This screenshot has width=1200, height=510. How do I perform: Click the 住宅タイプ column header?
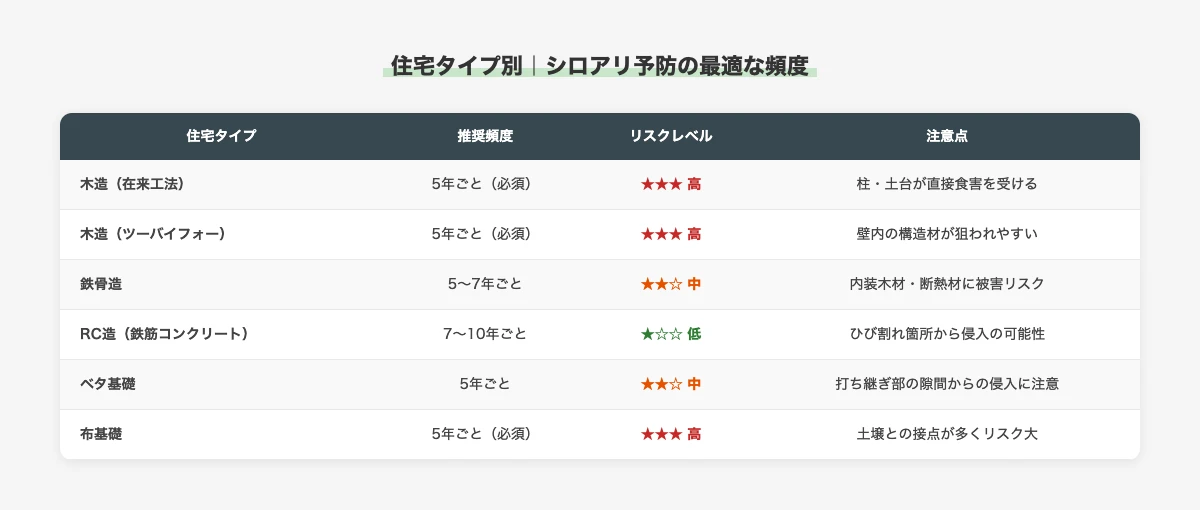click(221, 135)
